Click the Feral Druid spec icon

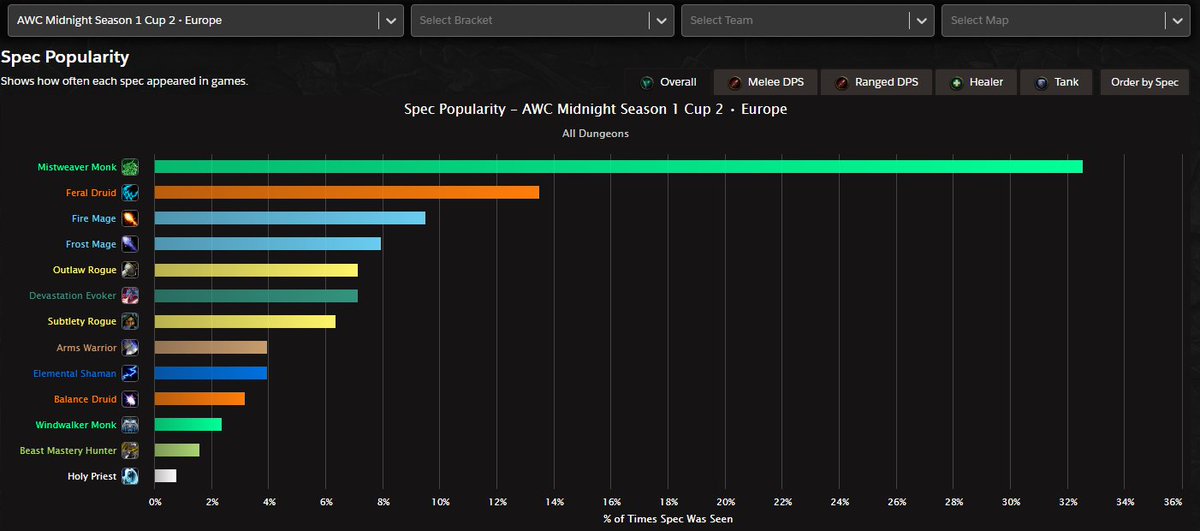130,192
